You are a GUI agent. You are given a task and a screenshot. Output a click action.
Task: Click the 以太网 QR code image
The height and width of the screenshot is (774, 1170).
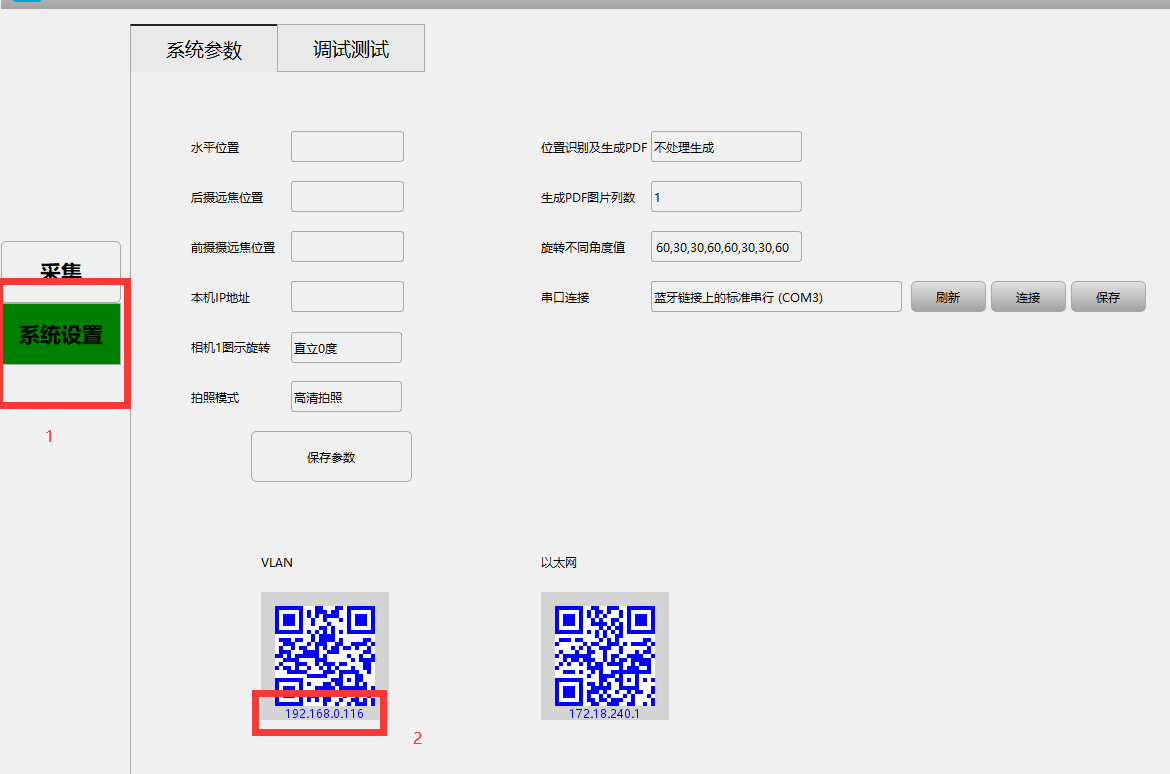tap(605, 650)
